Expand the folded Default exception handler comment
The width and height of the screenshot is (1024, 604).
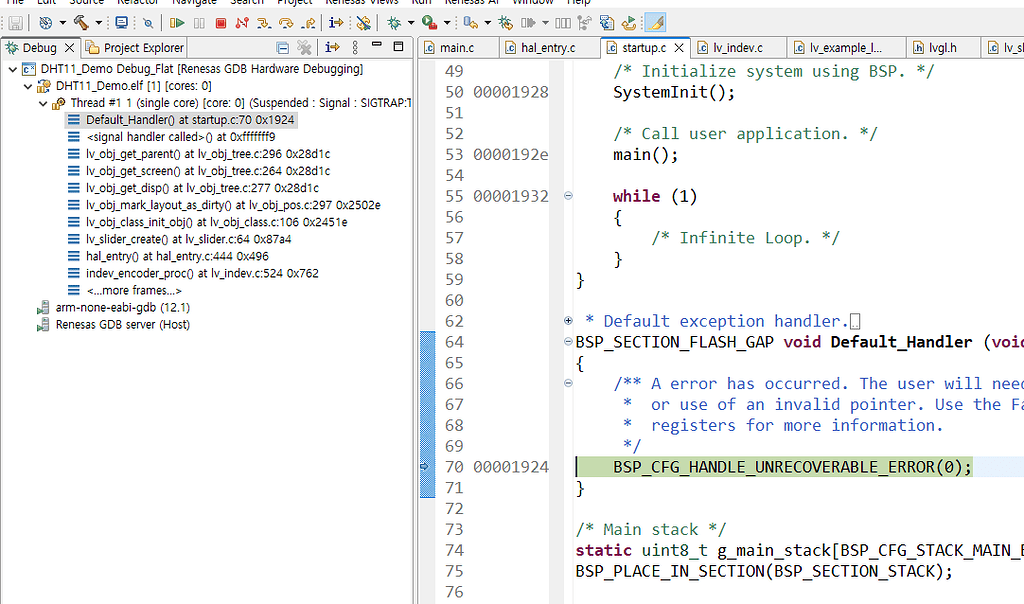568,321
